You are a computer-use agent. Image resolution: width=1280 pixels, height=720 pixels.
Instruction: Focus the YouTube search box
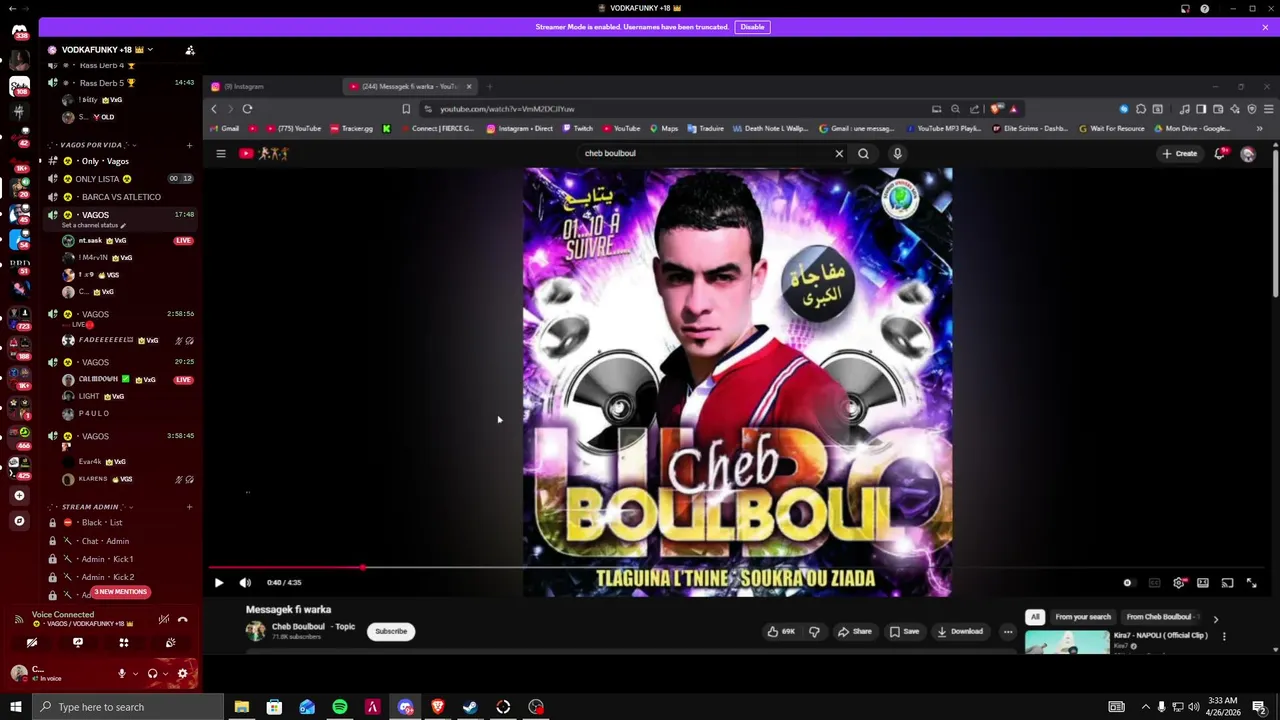tap(705, 153)
